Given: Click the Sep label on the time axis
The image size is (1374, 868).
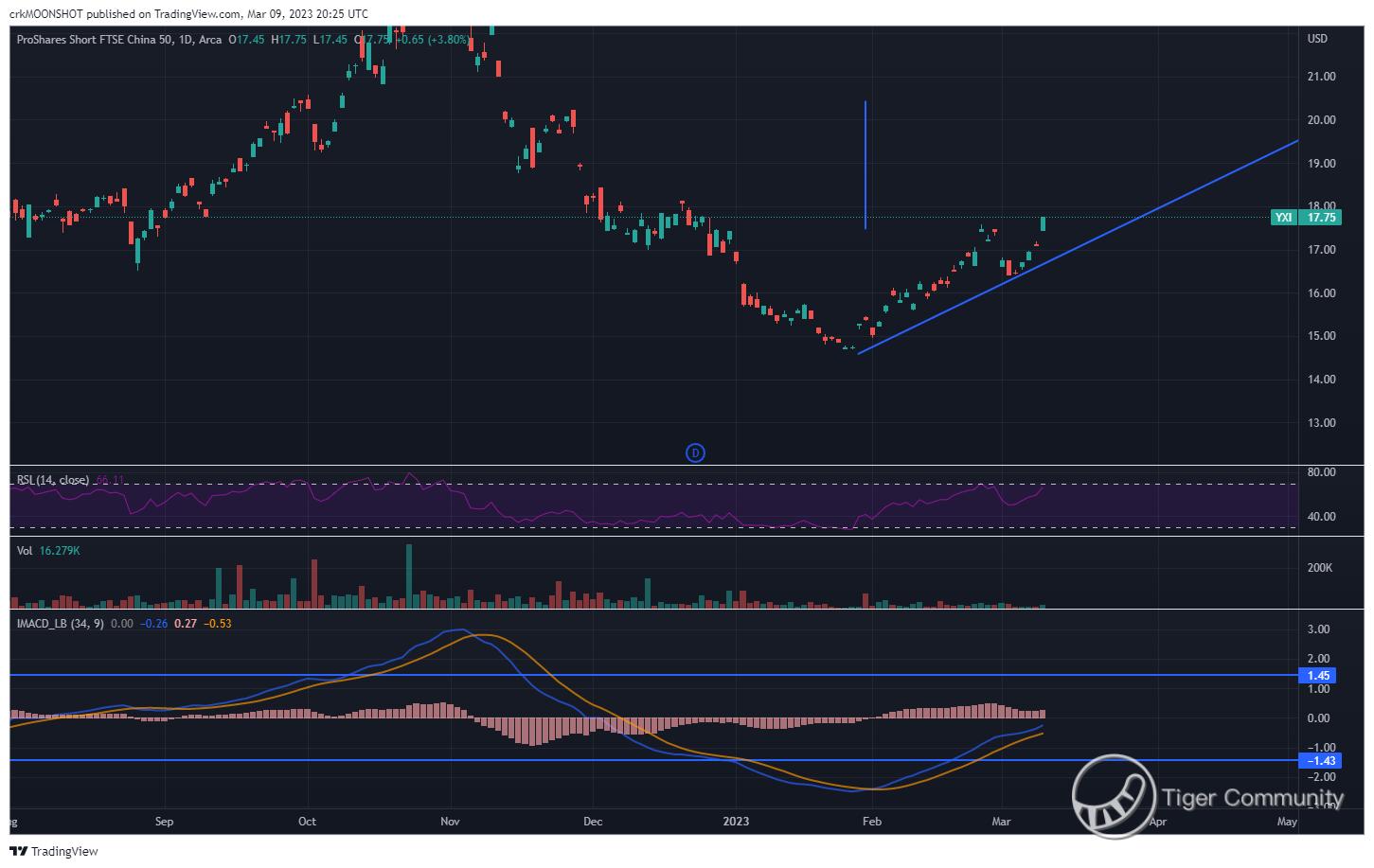Looking at the screenshot, I should point(164,822).
